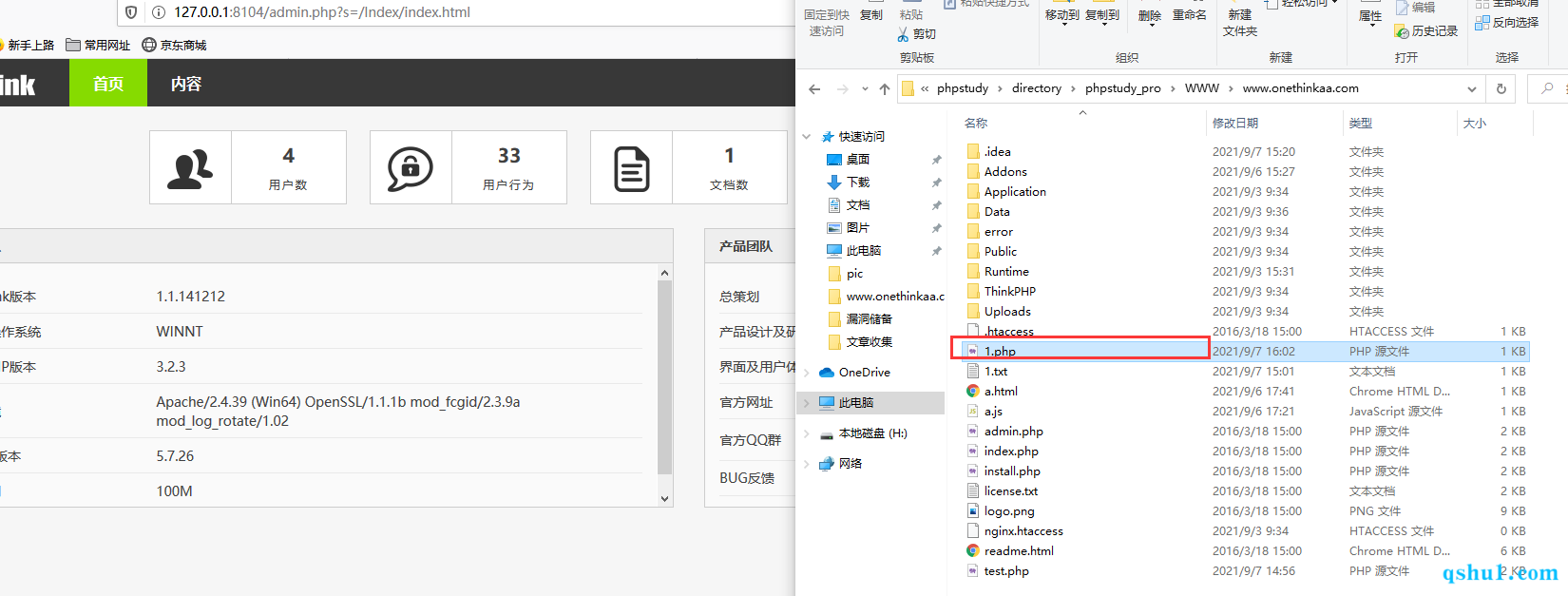Expand the 删除 dropdown arrow
1568x596 pixels.
tap(1150, 27)
